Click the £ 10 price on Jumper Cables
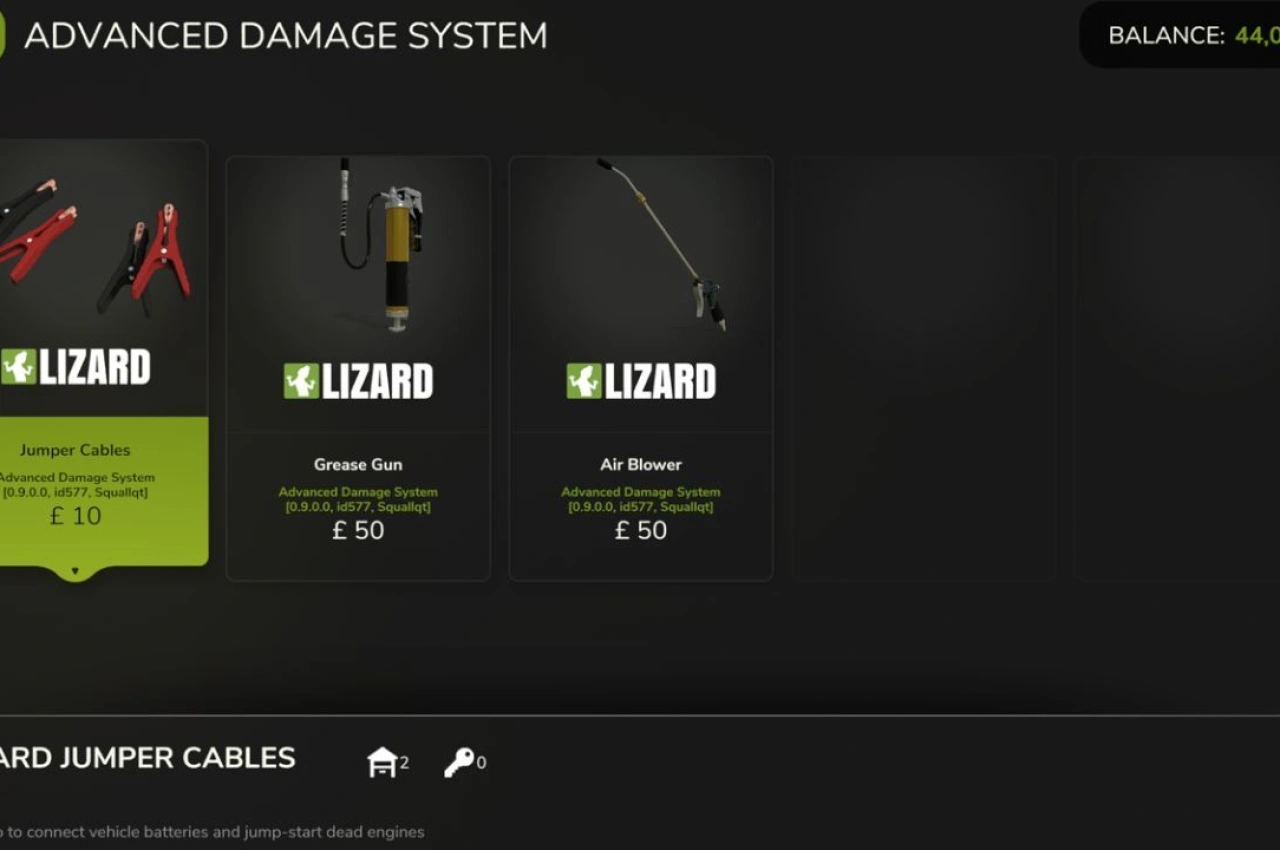The width and height of the screenshot is (1280, 850). point(75,516)
